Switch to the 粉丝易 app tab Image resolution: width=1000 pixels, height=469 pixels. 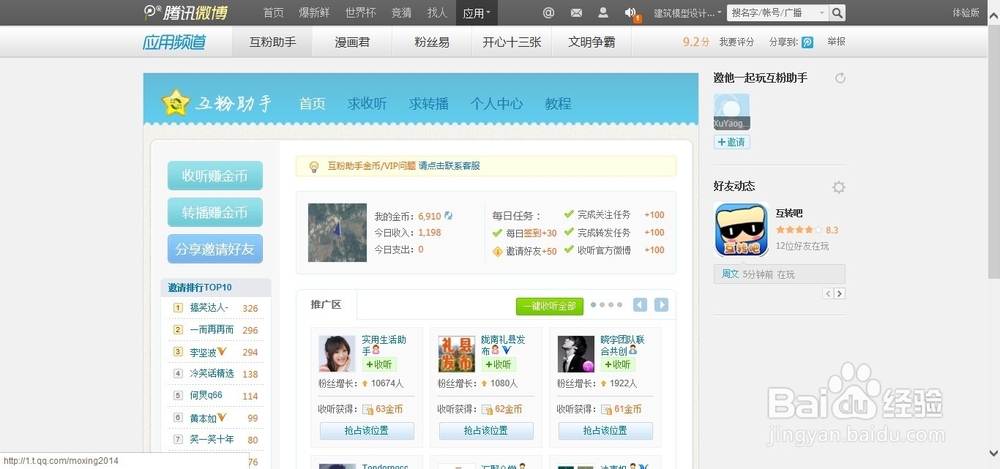432,42
